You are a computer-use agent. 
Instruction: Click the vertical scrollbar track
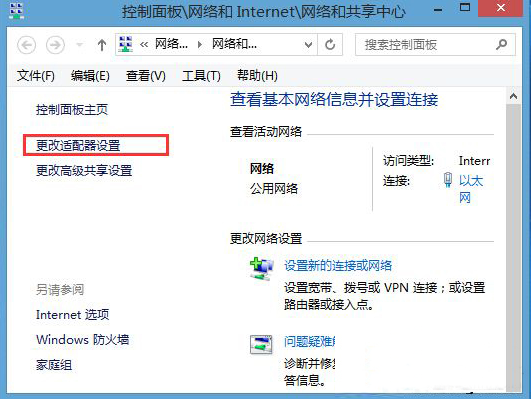pyautogui.click(x=513, y=247)
